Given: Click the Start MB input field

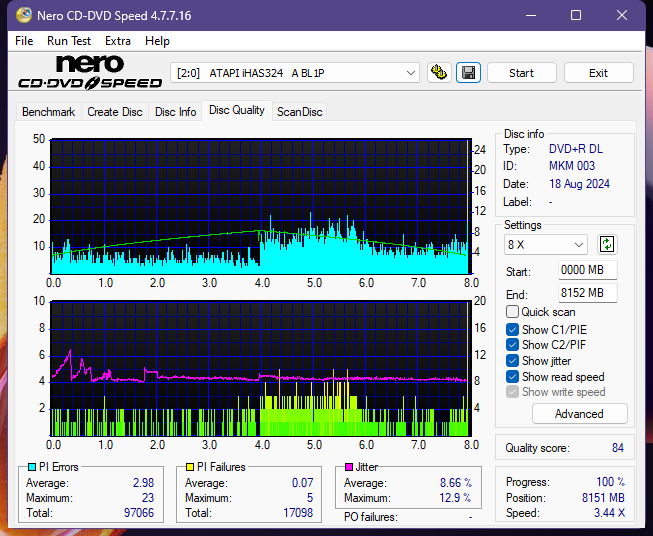Looking at the screenshot, I should [x=587, y=270].
